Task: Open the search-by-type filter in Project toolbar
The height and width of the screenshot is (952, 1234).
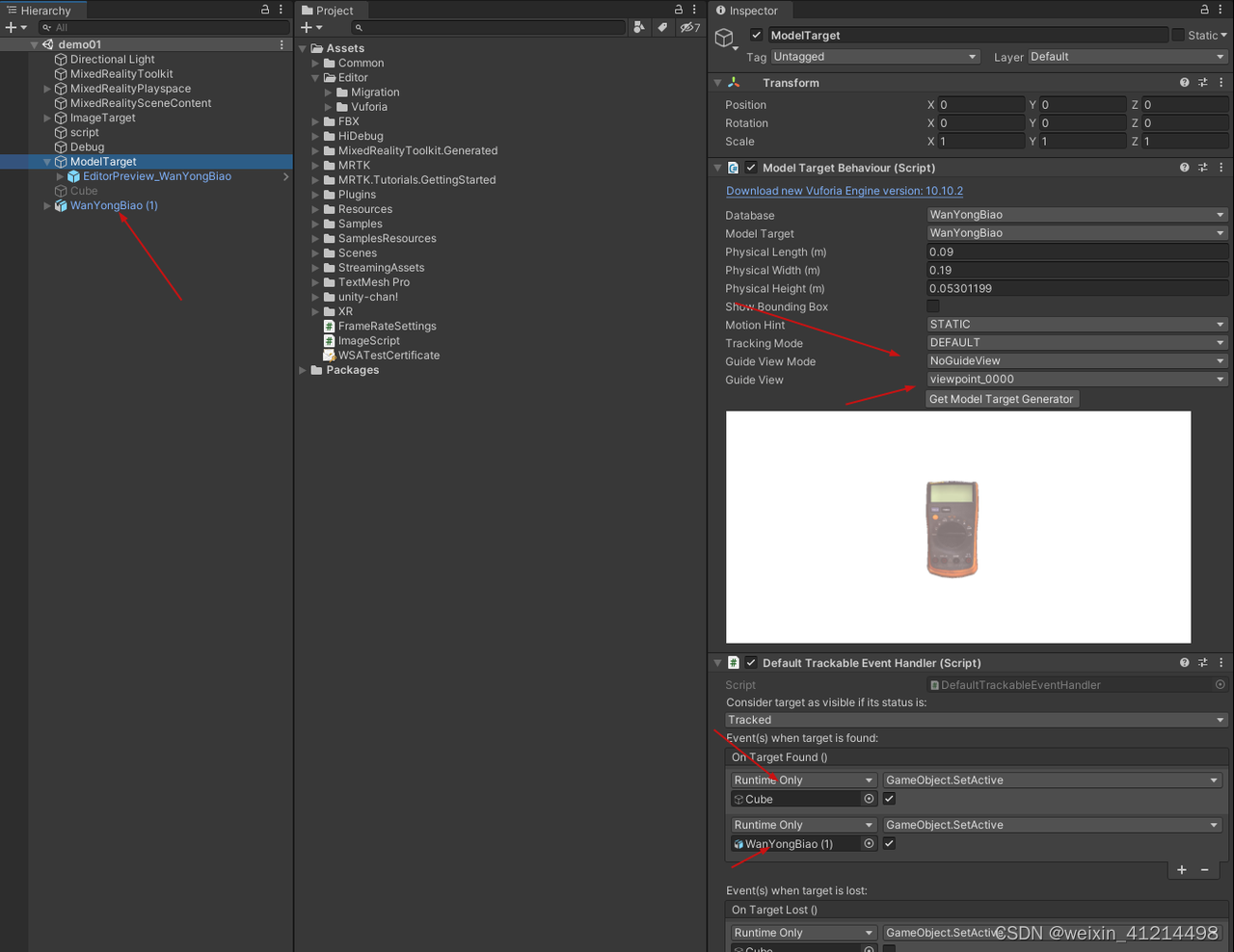Action: pyautogui.click(x=639, y=27)
